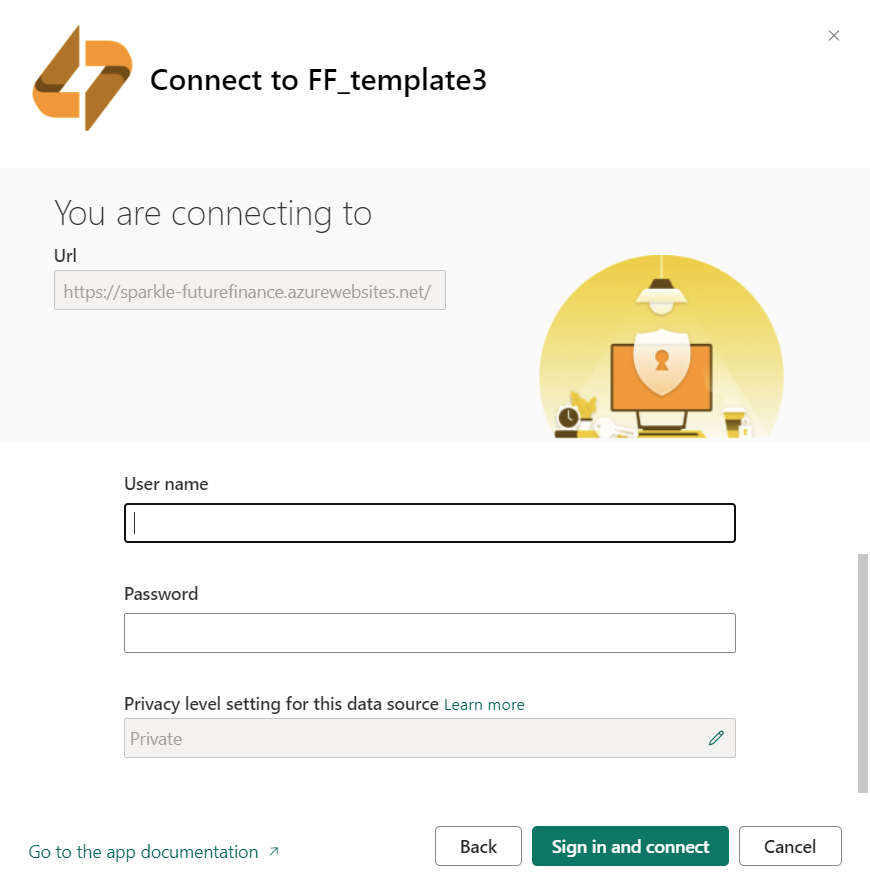Click the clock in the illustration
The image size is (870, 891).
click(x=568, y=418)
